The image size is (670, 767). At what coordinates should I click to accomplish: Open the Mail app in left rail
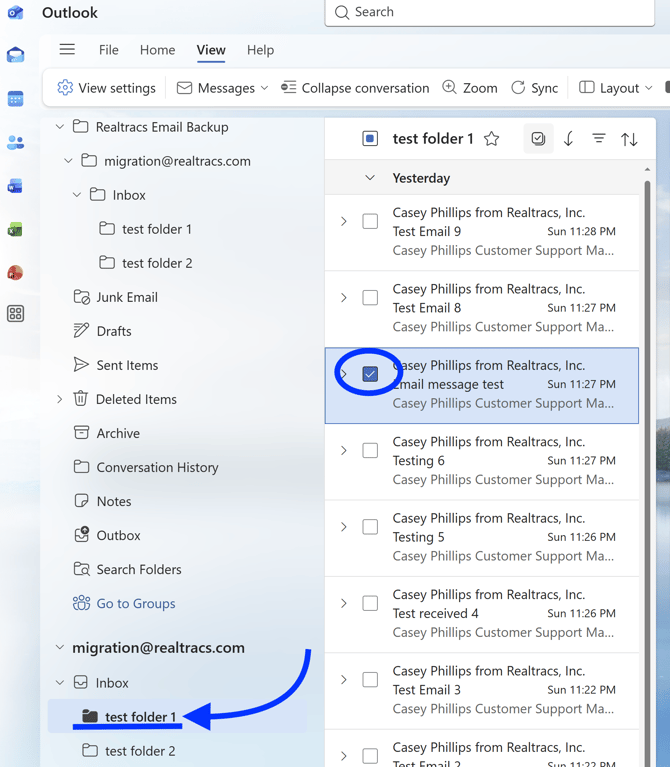15,55
